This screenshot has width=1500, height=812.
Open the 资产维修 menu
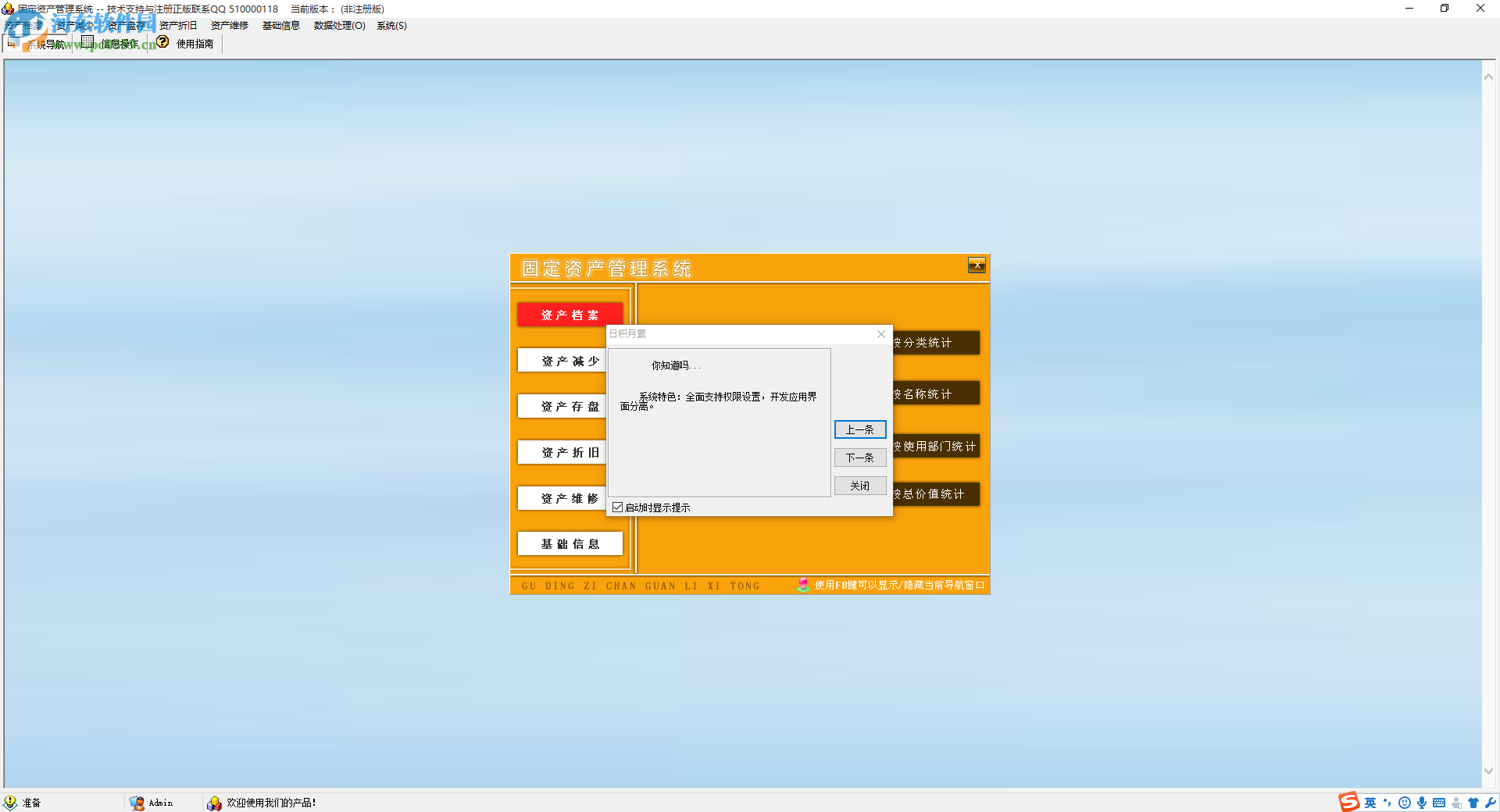click(x=230, y=26)
